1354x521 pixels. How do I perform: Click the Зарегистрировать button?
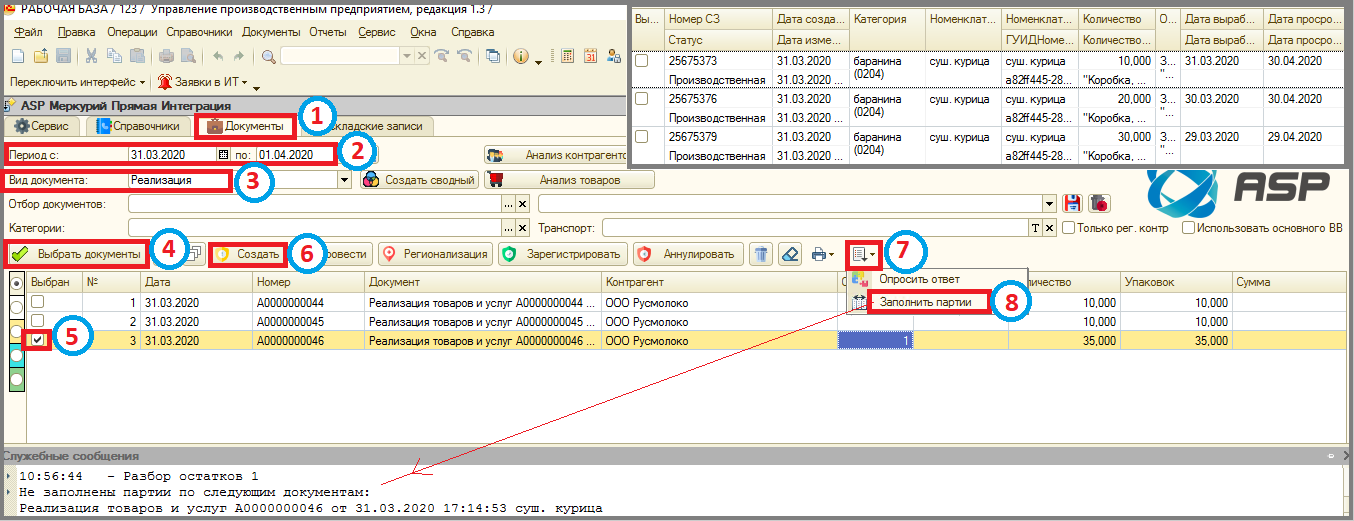click(562, 254)
